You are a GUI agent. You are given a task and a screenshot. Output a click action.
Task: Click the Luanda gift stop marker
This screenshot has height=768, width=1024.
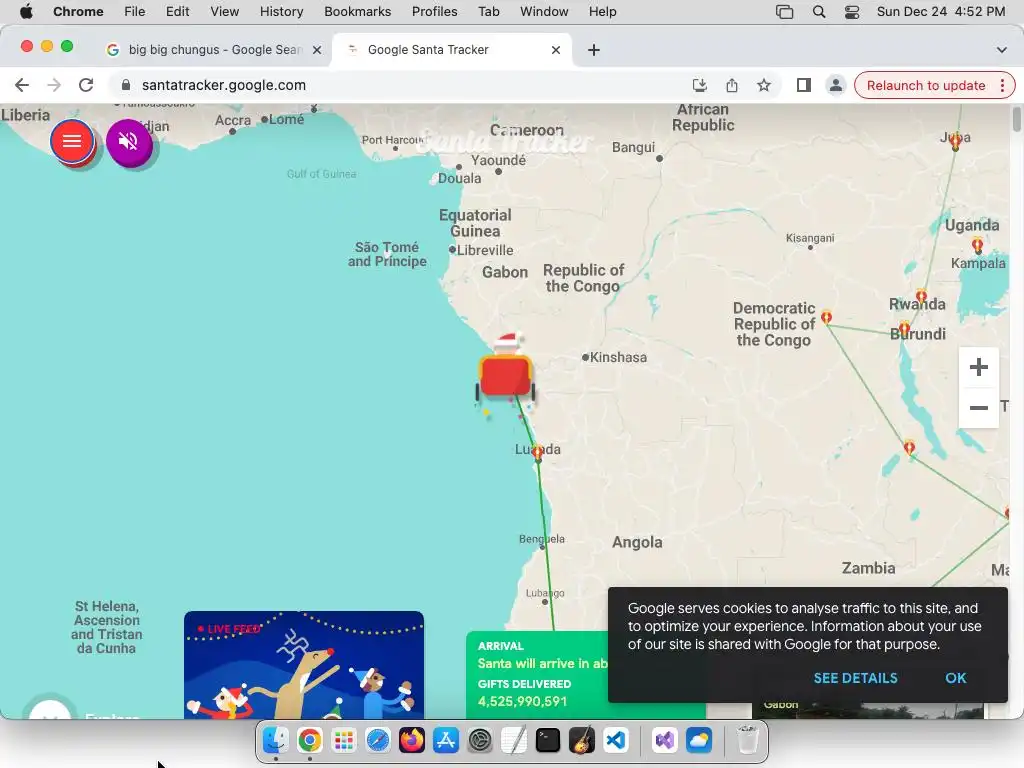537,451
